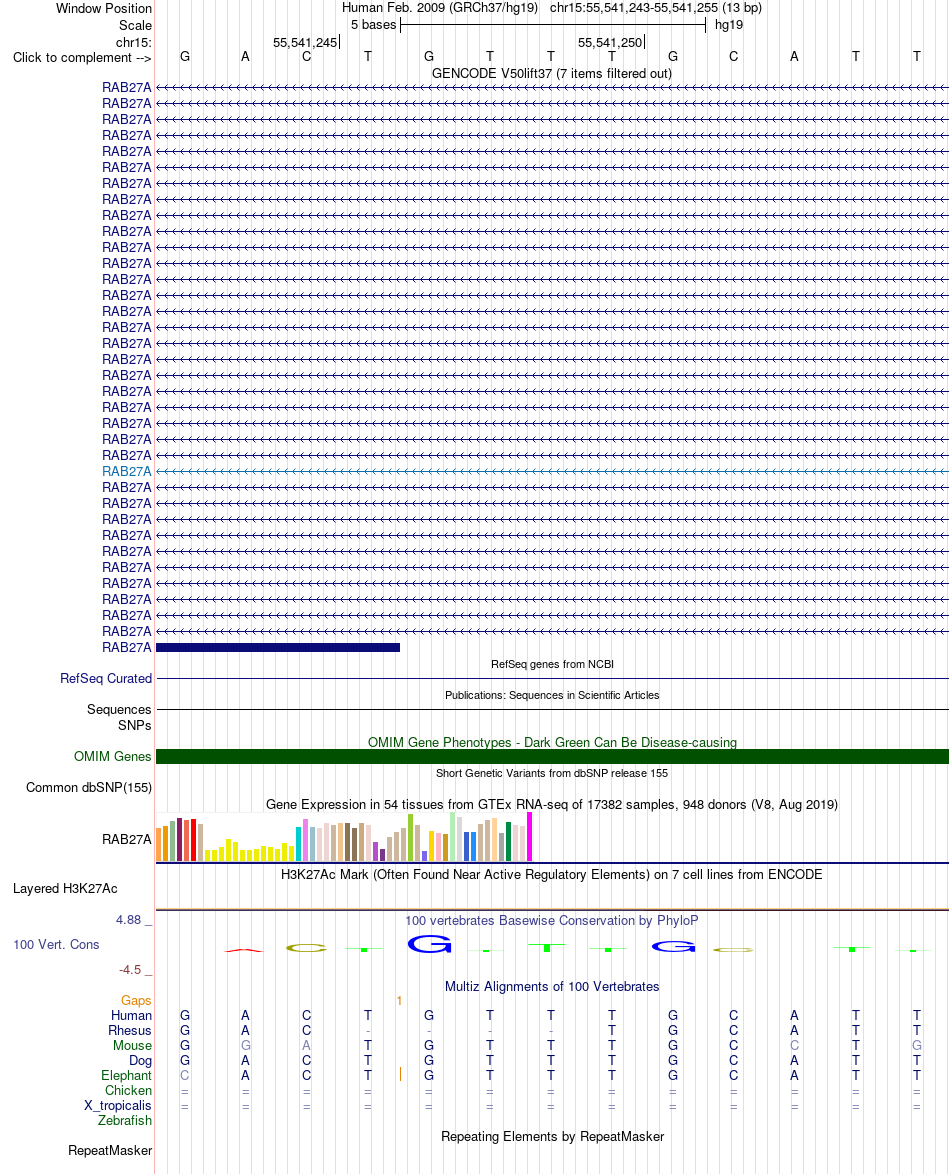Click the dark green OMIM gene bar
The image size is (950, 1174).
[x=552, y=757]
